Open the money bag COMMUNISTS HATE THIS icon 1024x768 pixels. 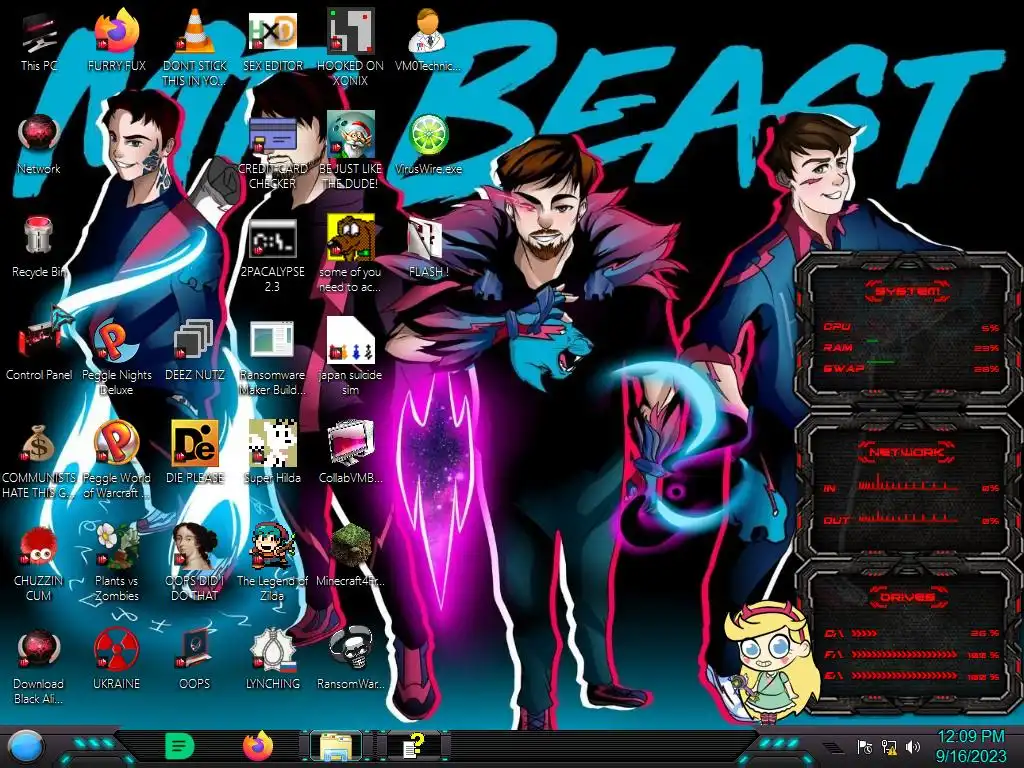[39, 462]
